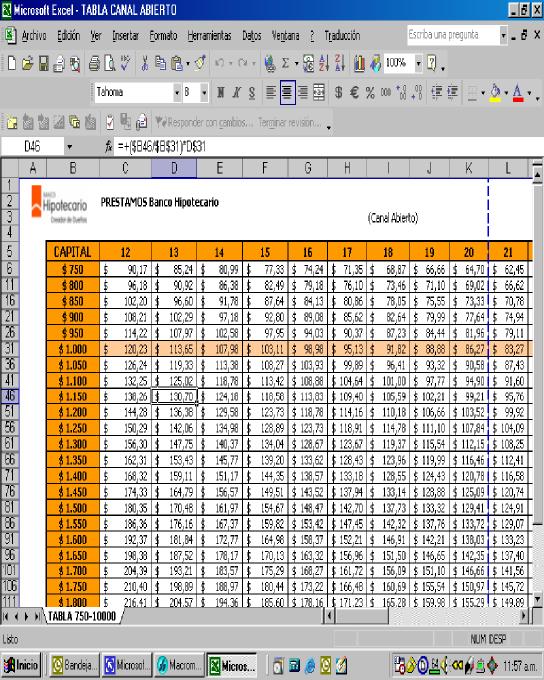Increase decimal places icon
Screen dimensions: 544x680
402,92
